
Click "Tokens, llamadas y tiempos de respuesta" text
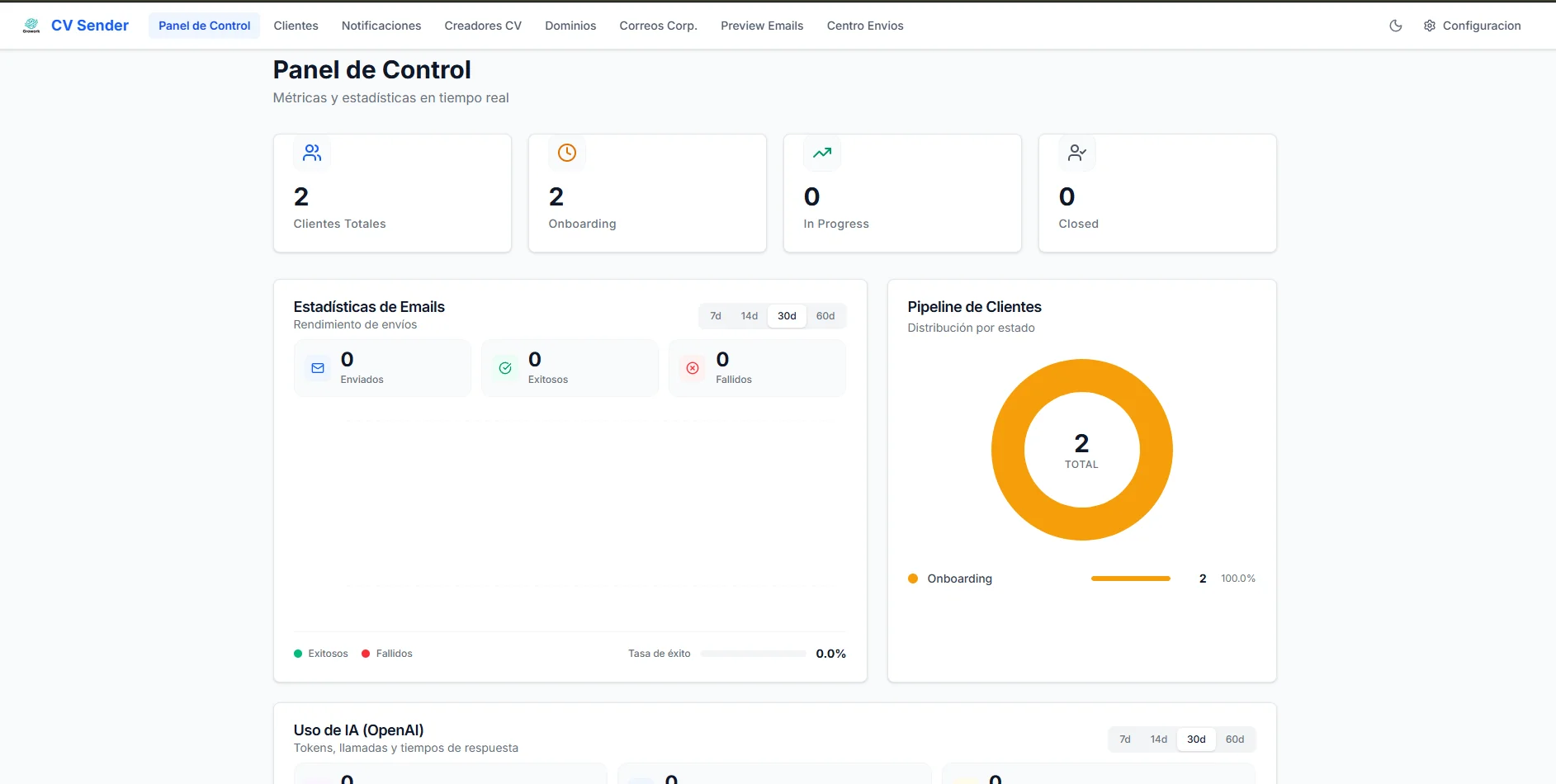405,748
